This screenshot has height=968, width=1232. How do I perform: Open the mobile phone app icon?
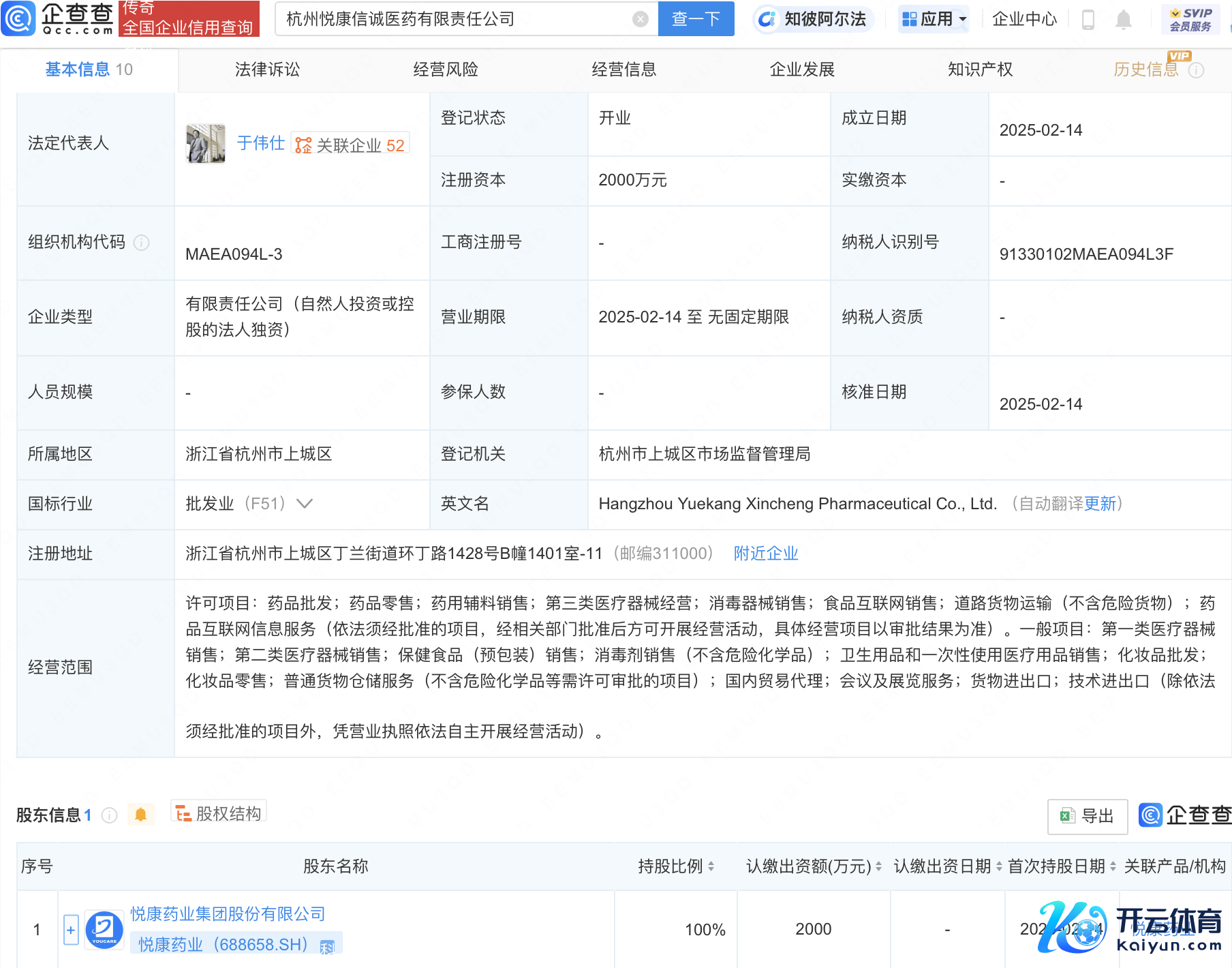(1088, 20)
